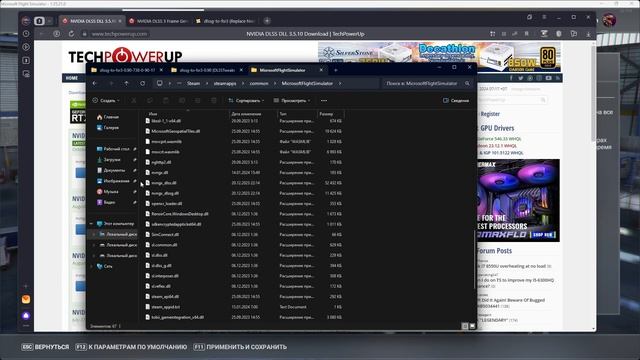640x360 pixels.
Task: Switch to dlssg-to-fsr3 browser tab
Action: point(225,21)
